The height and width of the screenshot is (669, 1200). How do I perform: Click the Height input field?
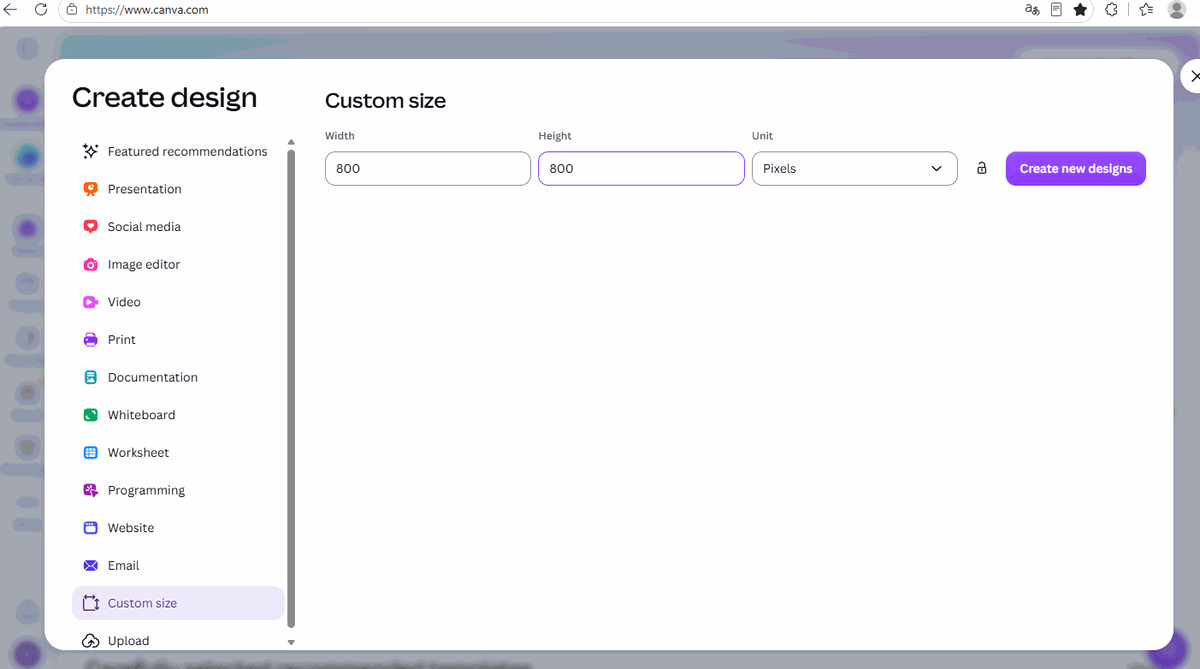click(641, 169)
